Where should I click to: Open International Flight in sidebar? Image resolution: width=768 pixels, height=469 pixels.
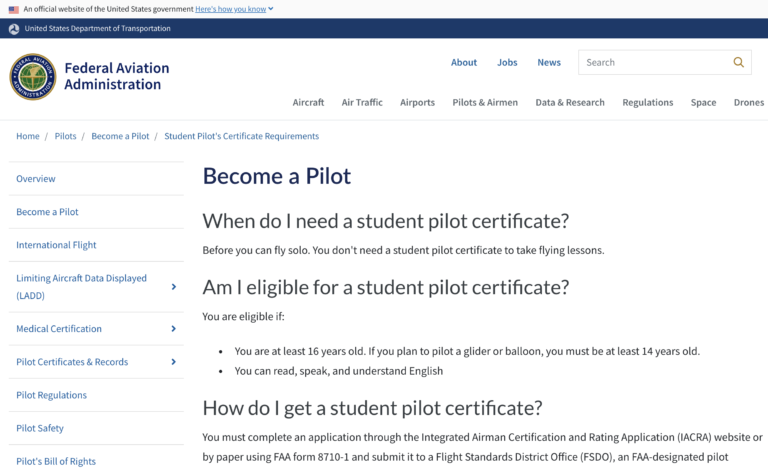[56, 245]
